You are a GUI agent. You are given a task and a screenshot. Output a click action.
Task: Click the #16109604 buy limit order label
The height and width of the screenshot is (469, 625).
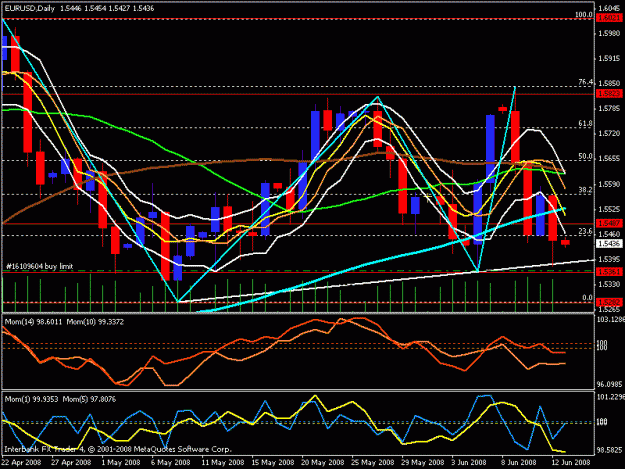pos(39,266)
